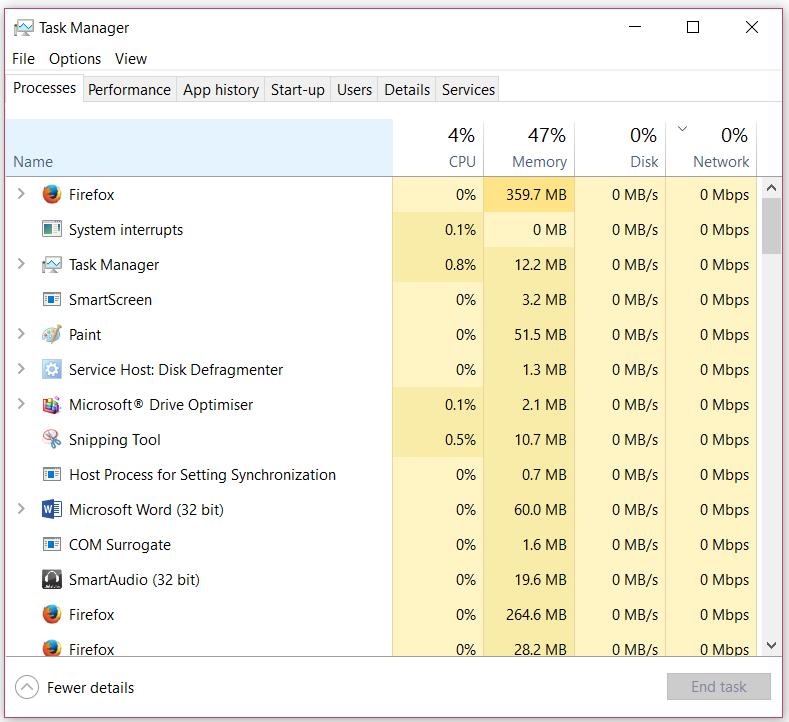789x722 pixels.
Task: Click the Drive Optimiser icon
Action: pyautogui.click(x=52, y=405)
